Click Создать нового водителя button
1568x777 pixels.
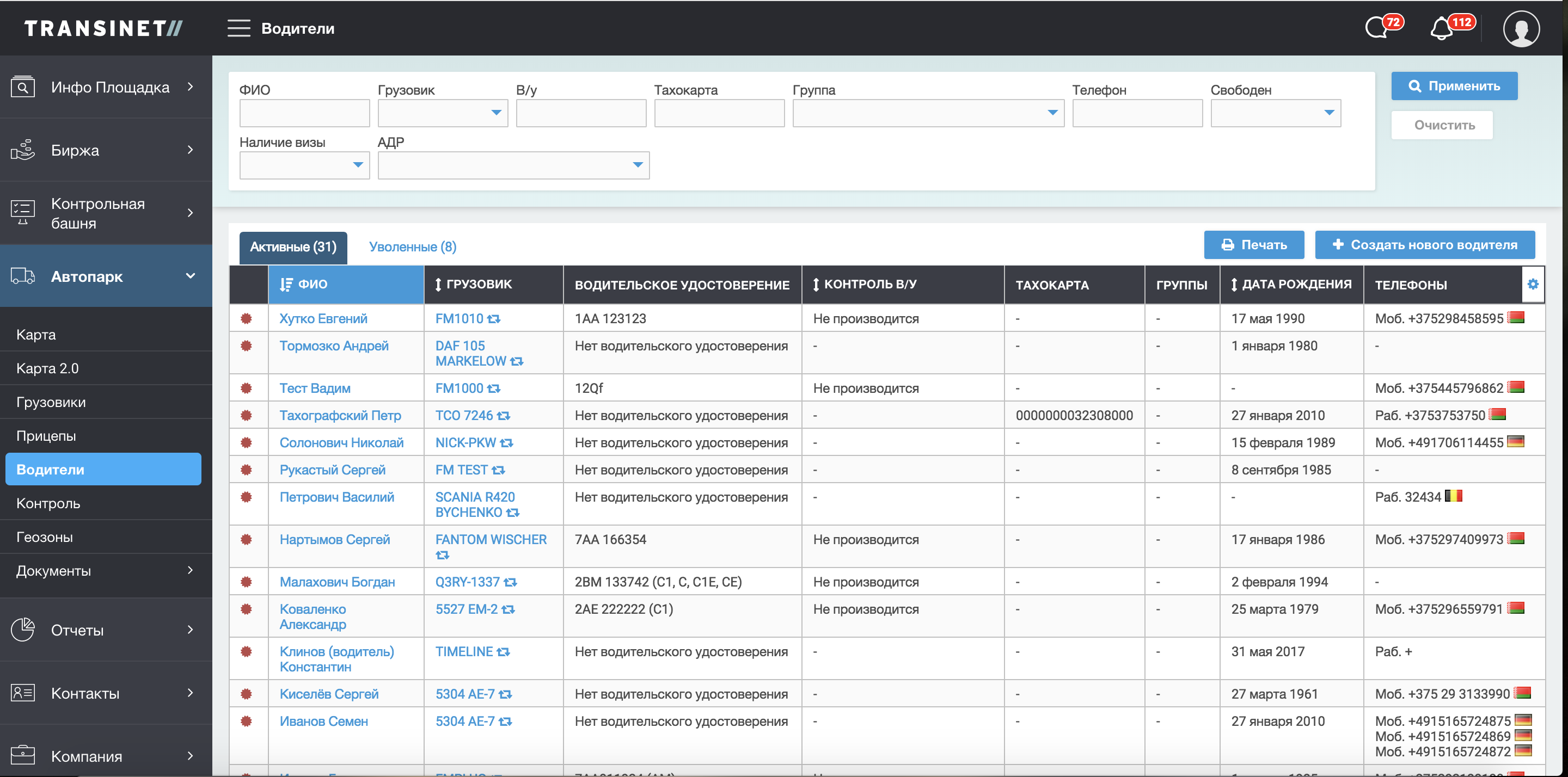(x=1424, y=245)
